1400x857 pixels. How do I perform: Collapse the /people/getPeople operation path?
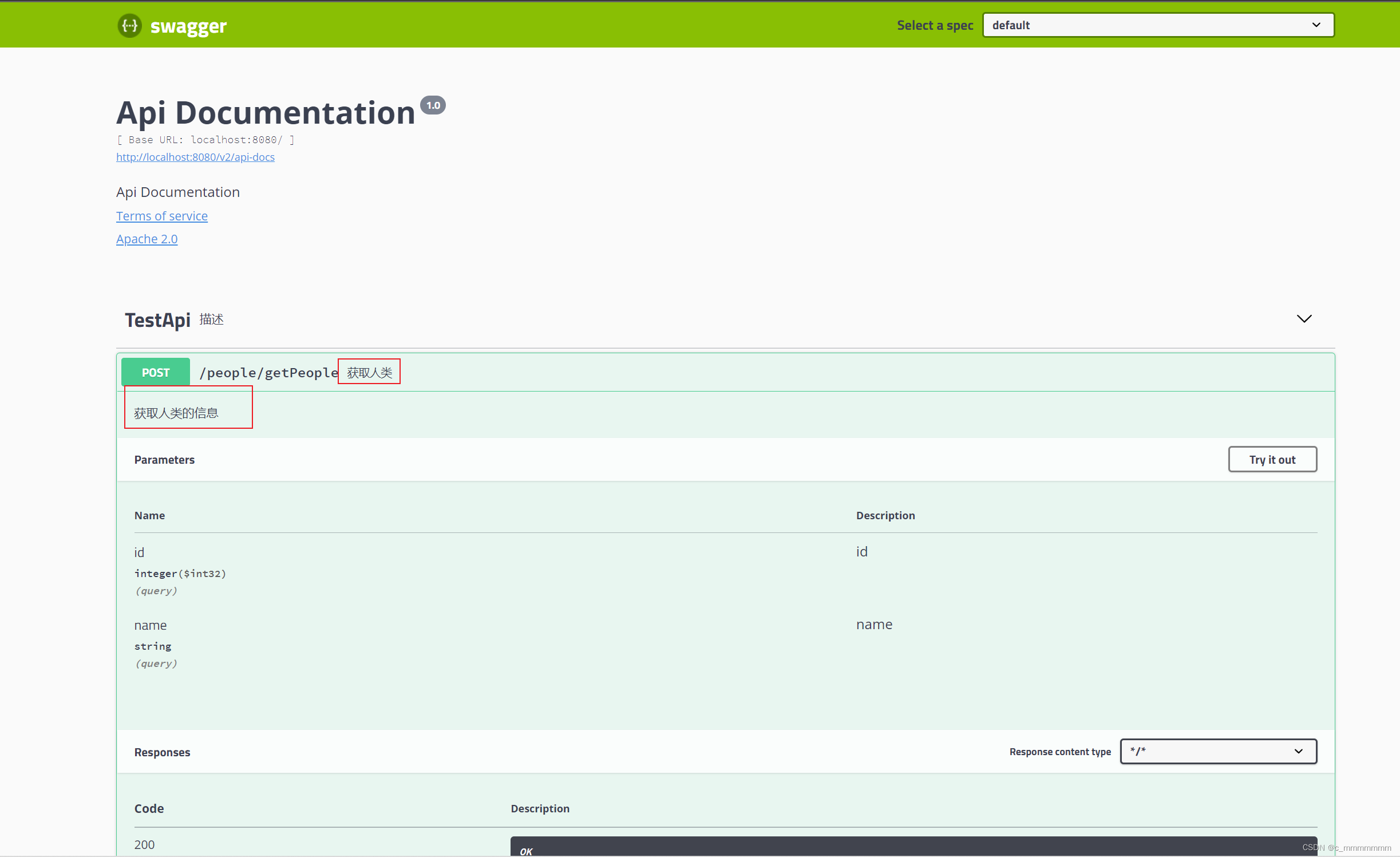(x=268, y=373)
